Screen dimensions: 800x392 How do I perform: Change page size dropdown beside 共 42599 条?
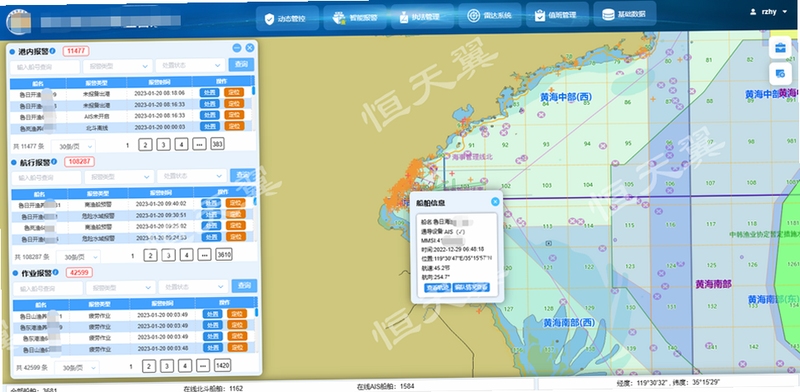pyautogui.click(x=77, y=368)
